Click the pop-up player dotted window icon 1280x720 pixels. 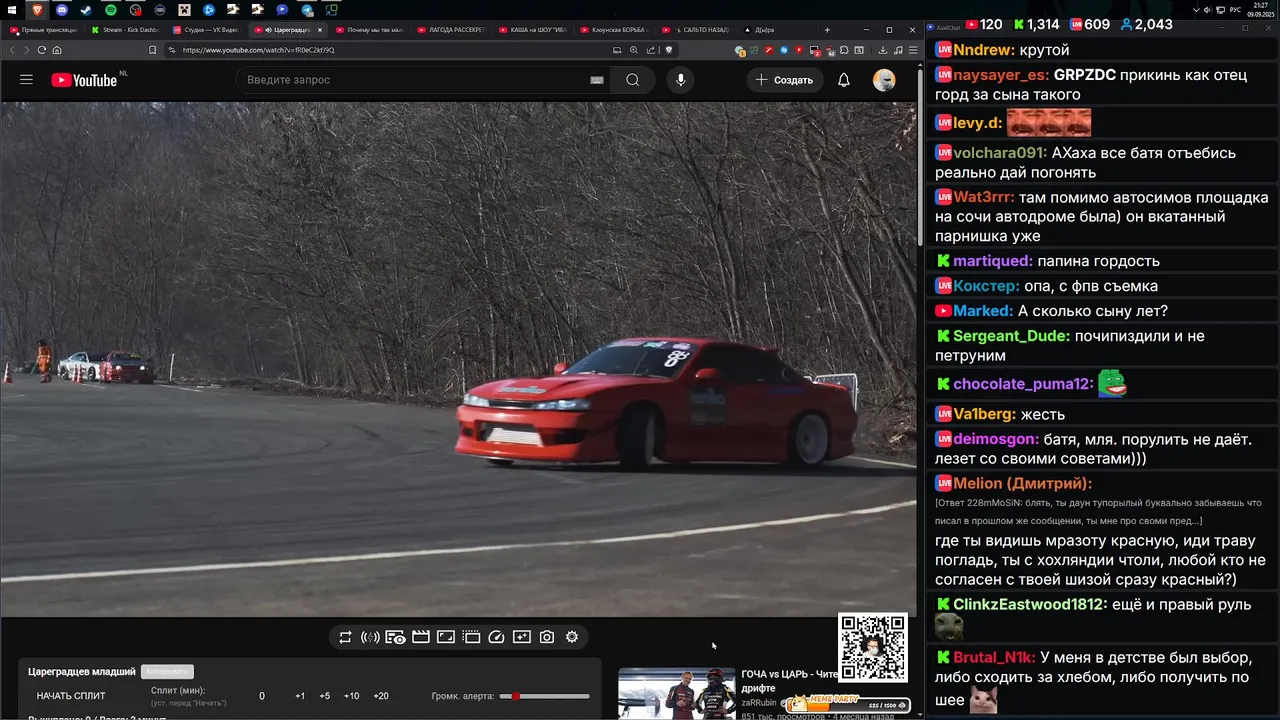point(471,637)
